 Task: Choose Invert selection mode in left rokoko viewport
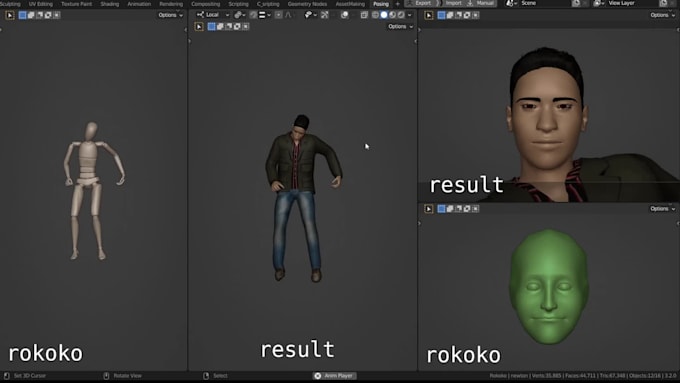pos(48,15)
